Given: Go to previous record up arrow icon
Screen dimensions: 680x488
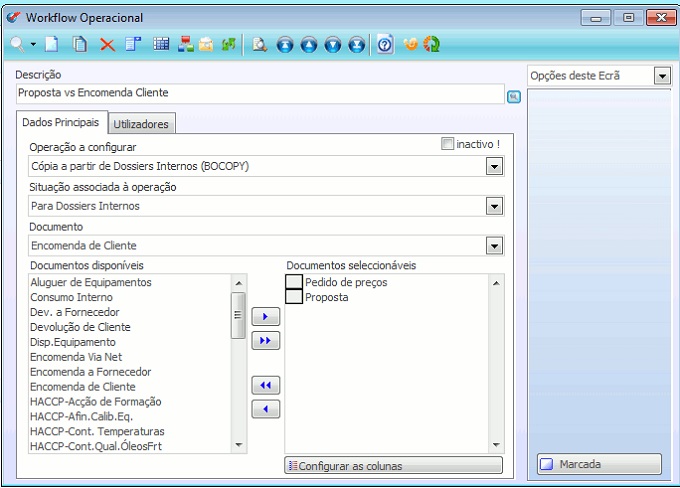Looking at the screenshot, I should [x=309, y=45].
